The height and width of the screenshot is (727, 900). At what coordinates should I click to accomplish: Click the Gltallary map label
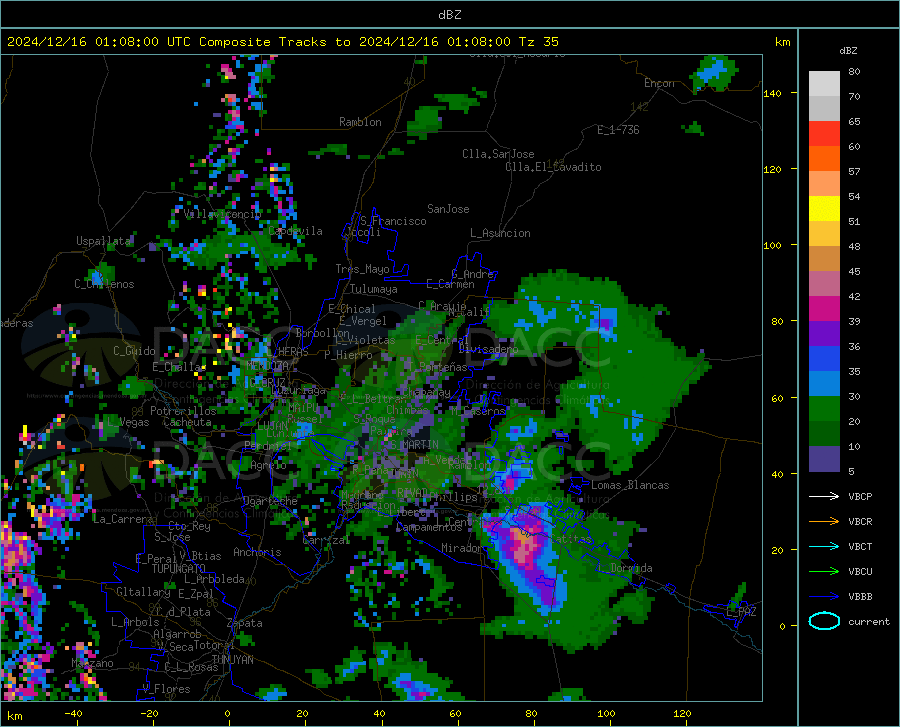click(x=143, y=592)
